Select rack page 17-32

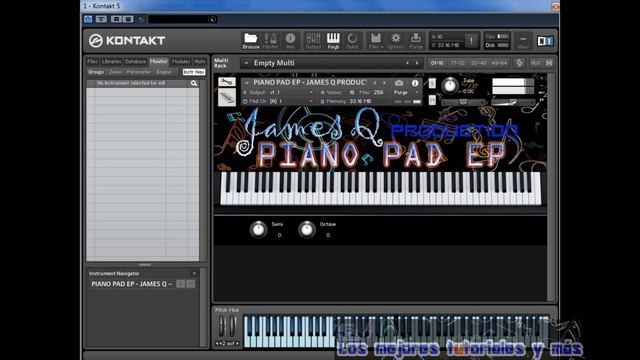tap(458, 63)
